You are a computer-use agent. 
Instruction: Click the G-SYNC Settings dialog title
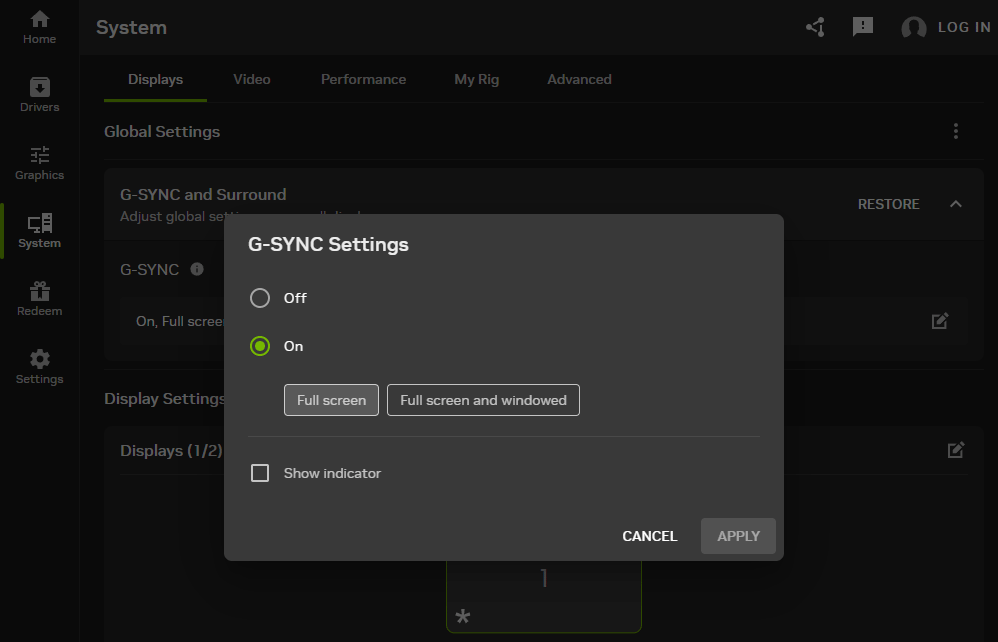[x=328, y=244]
